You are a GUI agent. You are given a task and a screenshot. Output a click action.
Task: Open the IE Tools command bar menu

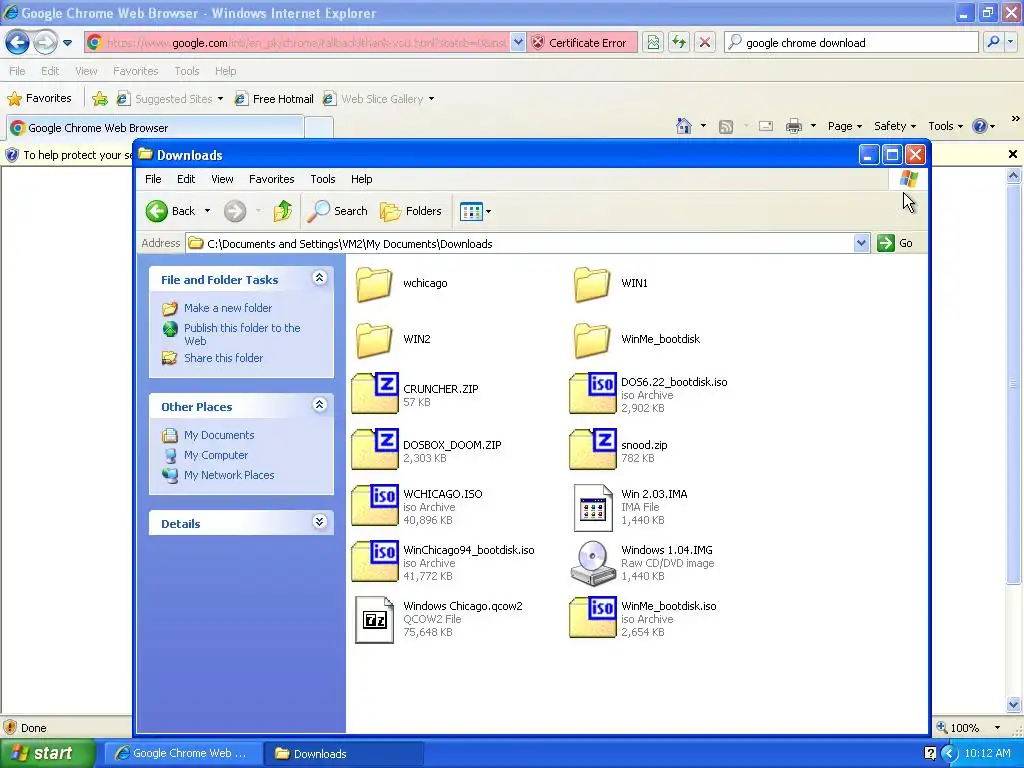[x=946, y=126]
